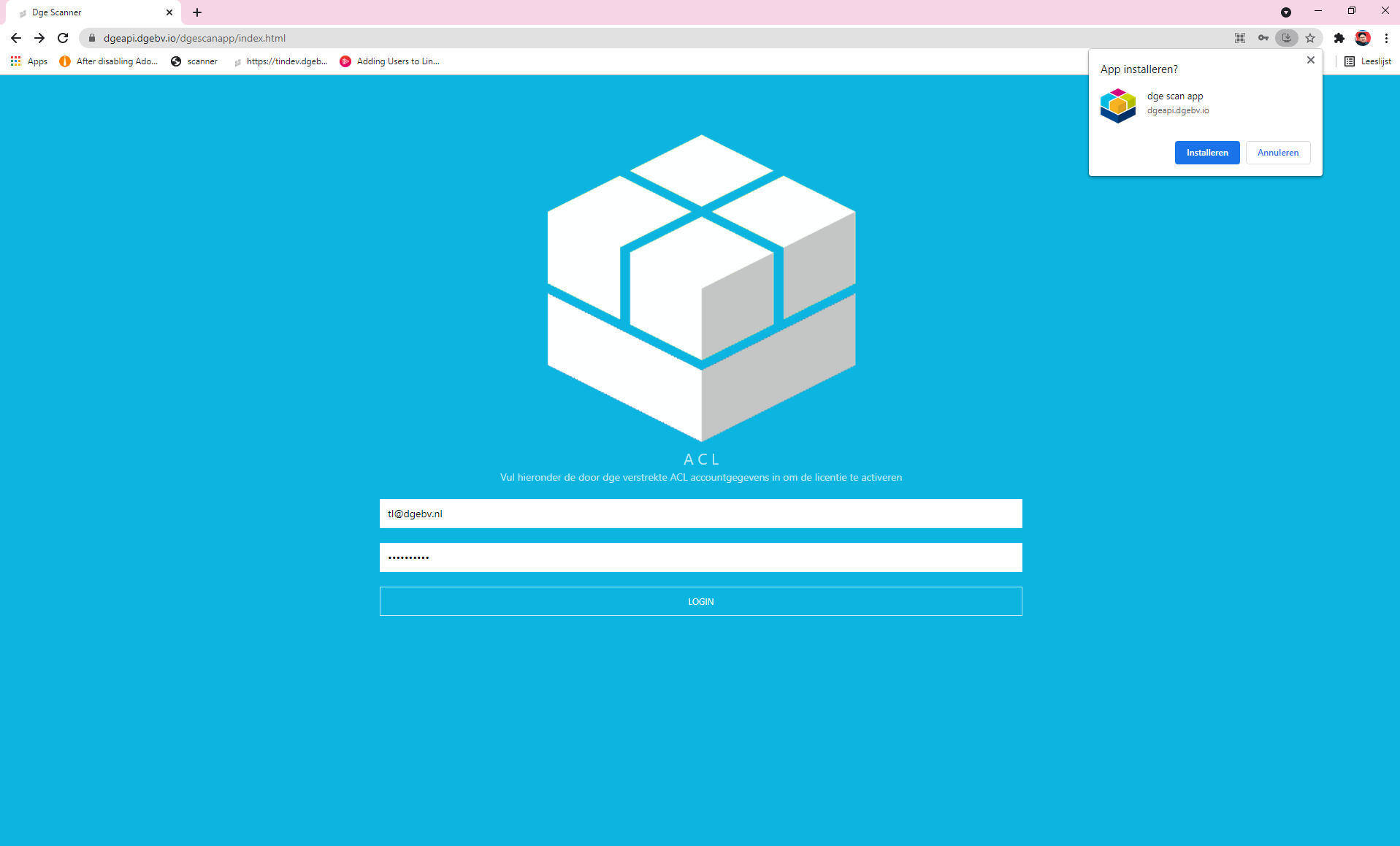The image size is (1400, 846).
Task: Open saved passwords key icon
Action: coord(1263,38)
